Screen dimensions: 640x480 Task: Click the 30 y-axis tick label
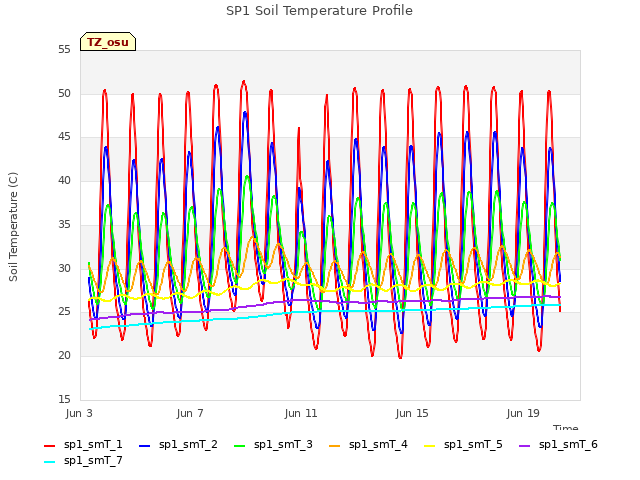point(64,268)
